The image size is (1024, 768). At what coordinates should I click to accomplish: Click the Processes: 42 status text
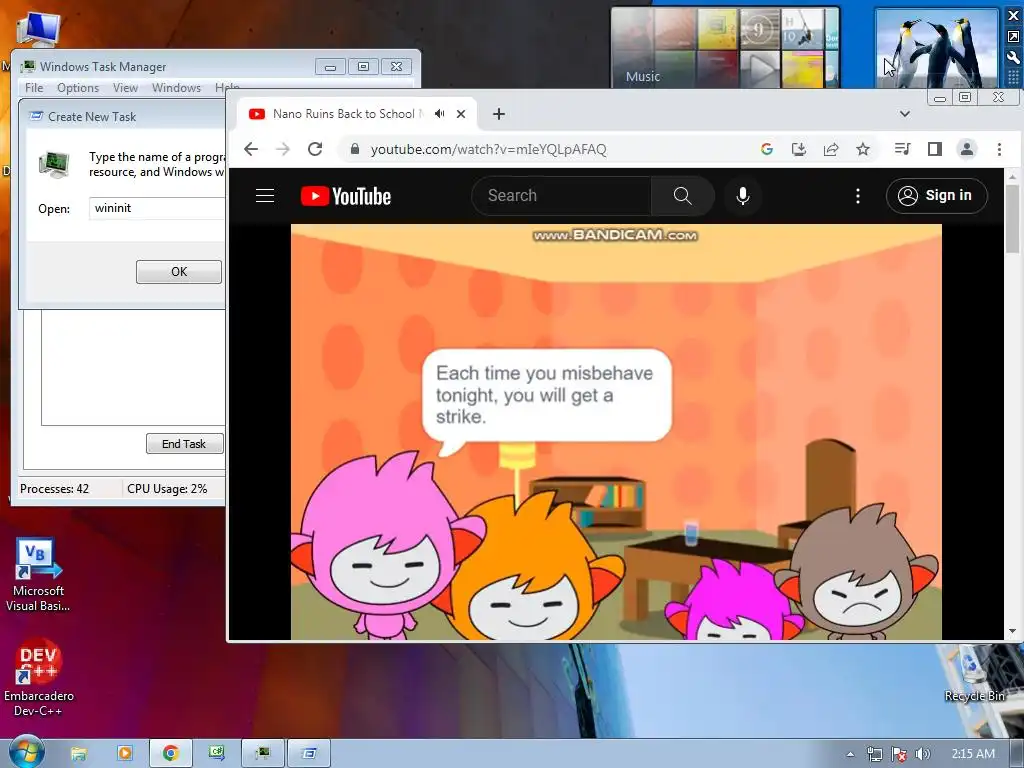coord(54,488)
